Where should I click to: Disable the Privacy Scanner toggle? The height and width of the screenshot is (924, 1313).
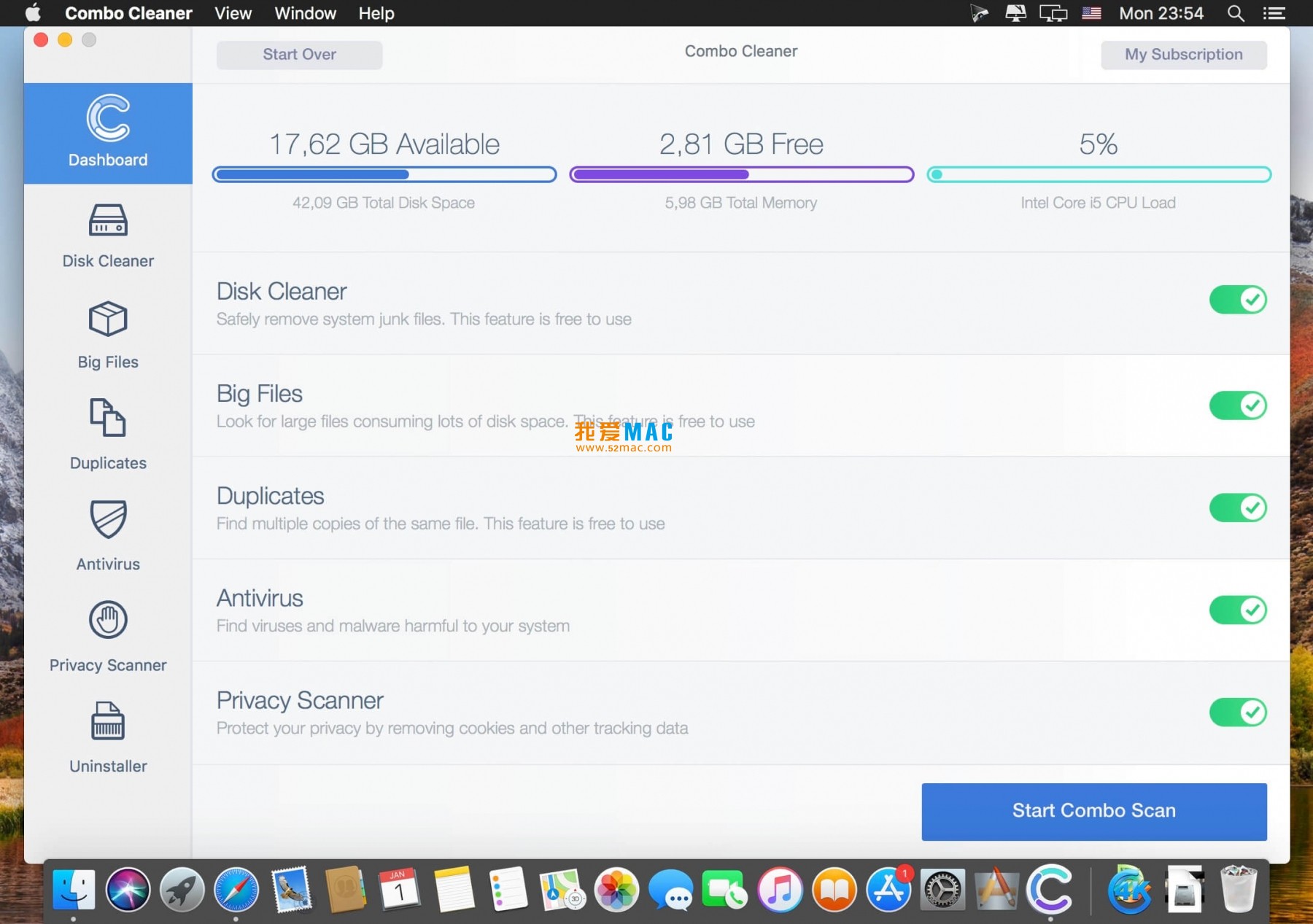pos(1238,712)
